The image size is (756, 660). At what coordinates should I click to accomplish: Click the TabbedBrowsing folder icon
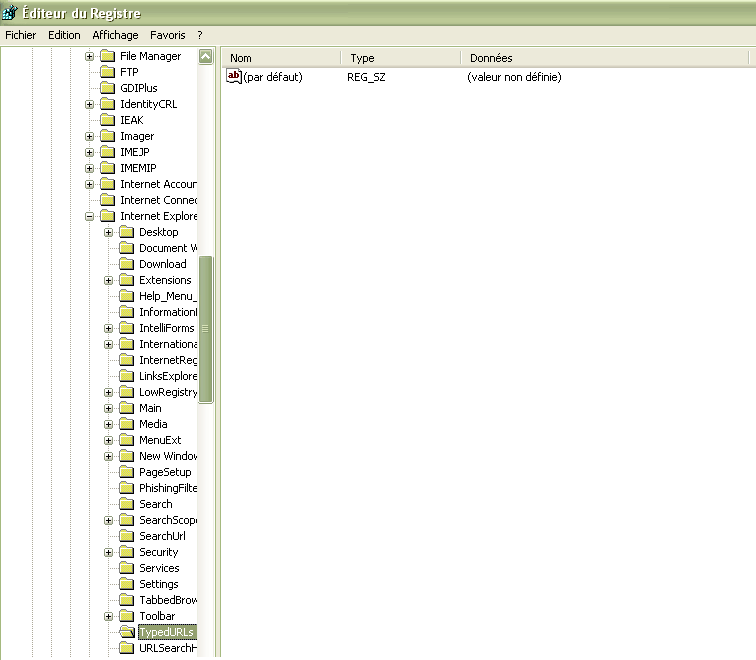click(127, 600)
